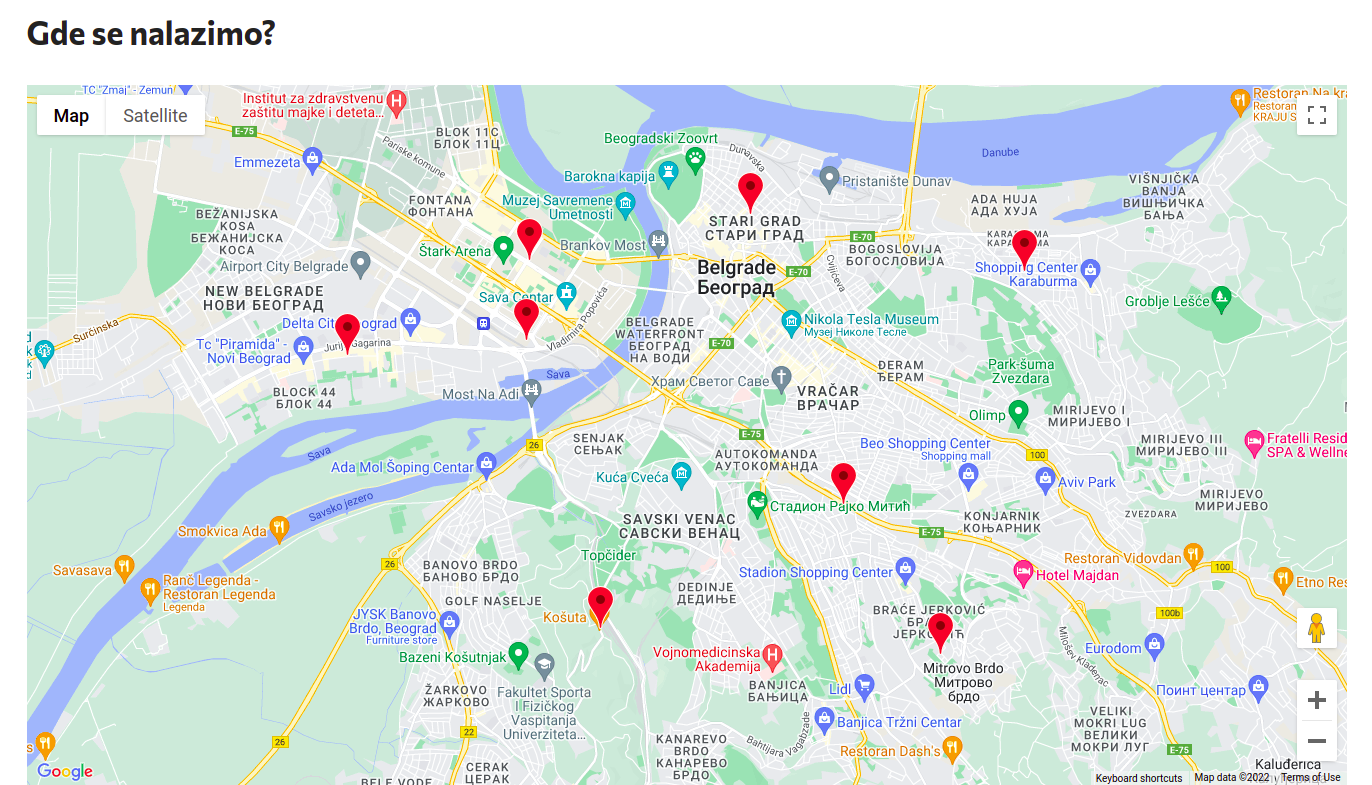Select the Map view tab
Screen dimensions: 1372x785
coord(71,115)
